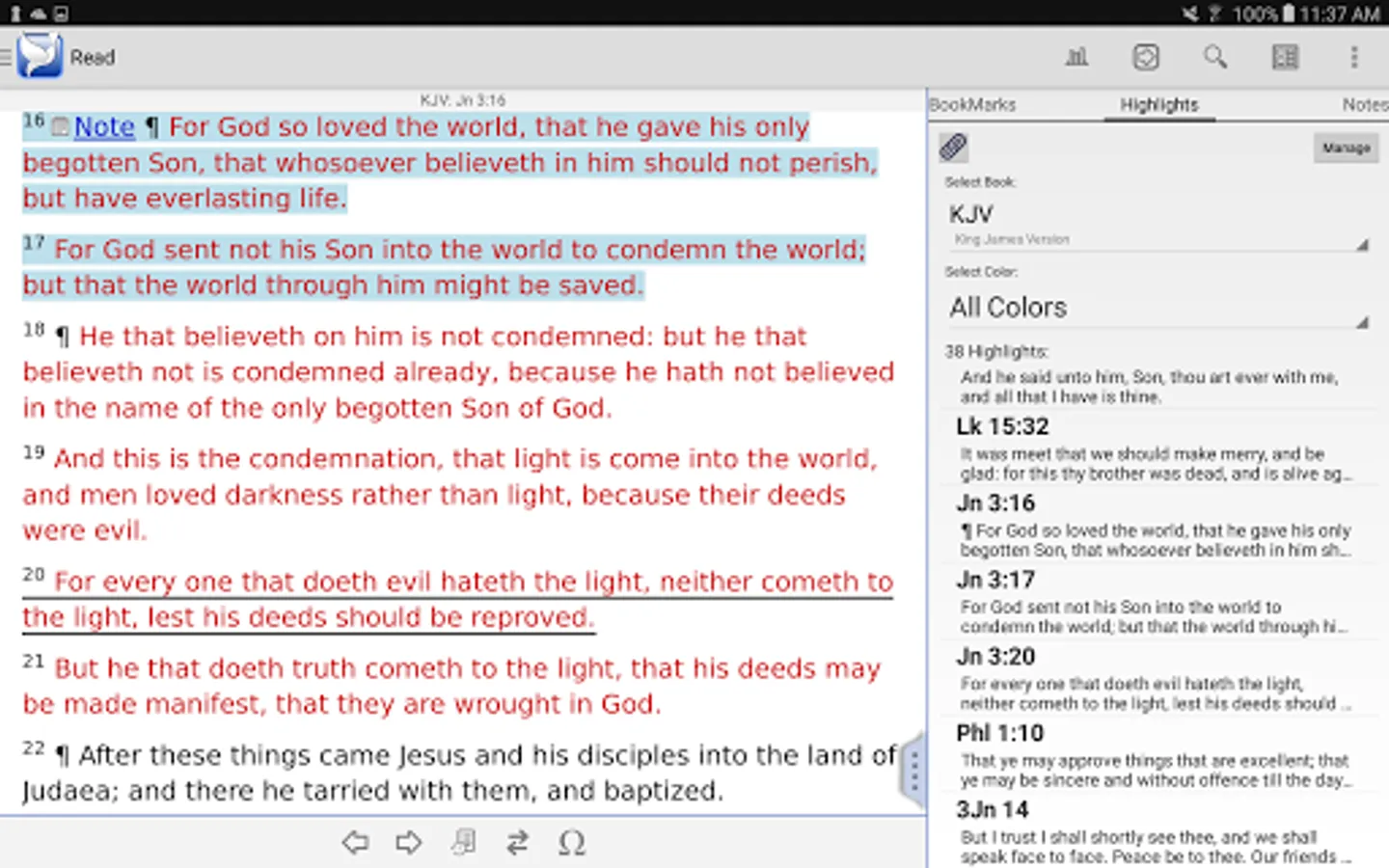Tap the muted sound icon in status bar
1389x868 pixels.
pos(1190,14)
